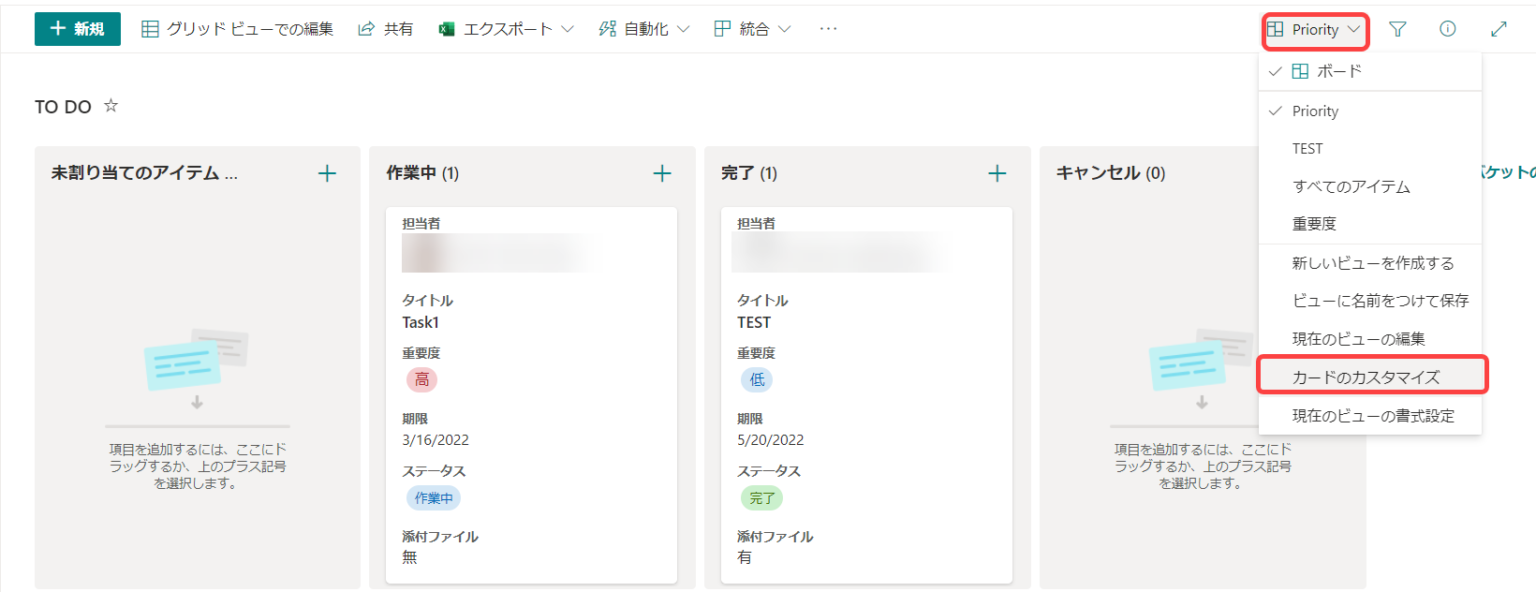Open the more options ellipsis in toolbar
Screen dimensions: 1536x592
point(828,30)
